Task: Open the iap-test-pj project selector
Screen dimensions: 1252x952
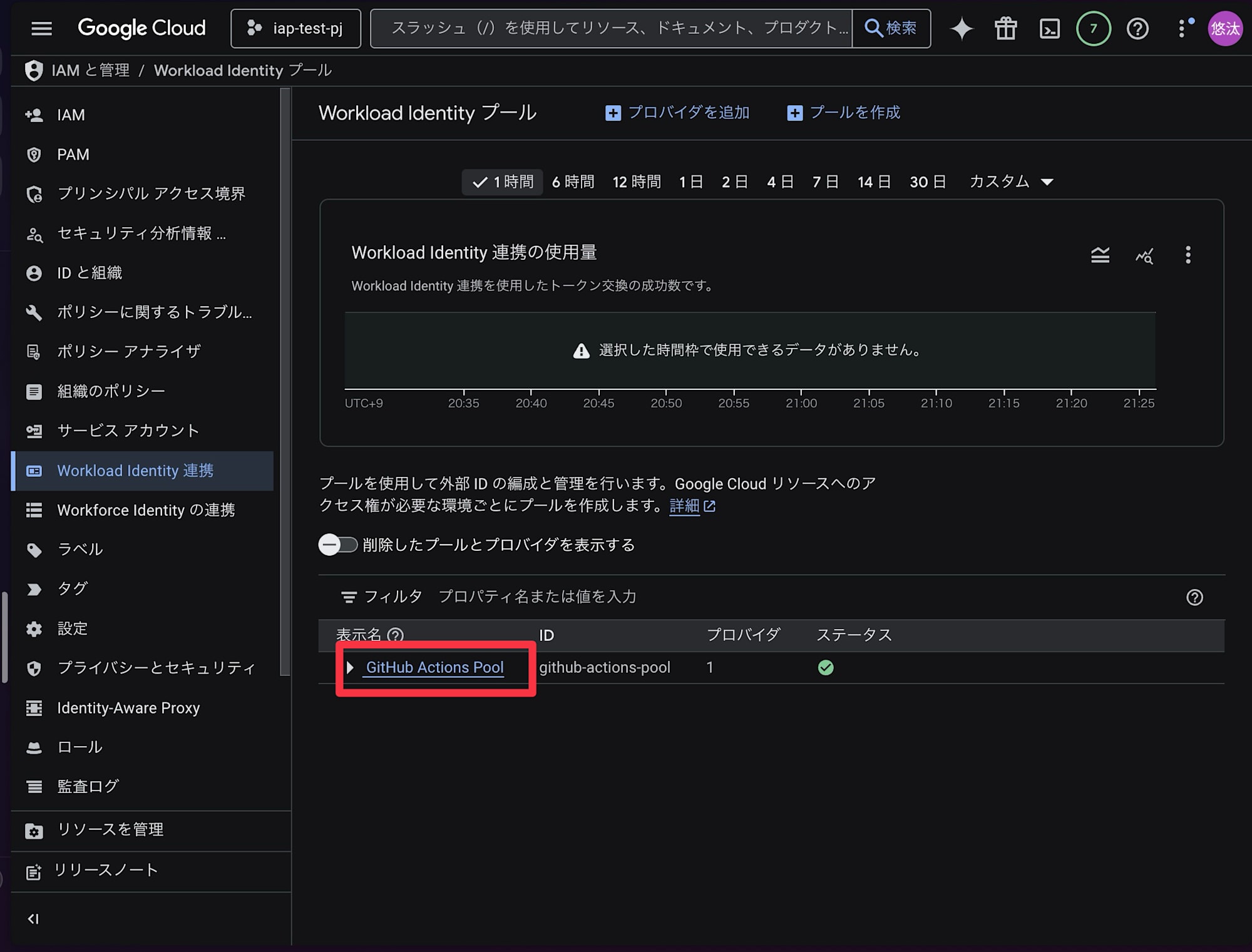Action: pyautogui.click(x=295, y=29)
